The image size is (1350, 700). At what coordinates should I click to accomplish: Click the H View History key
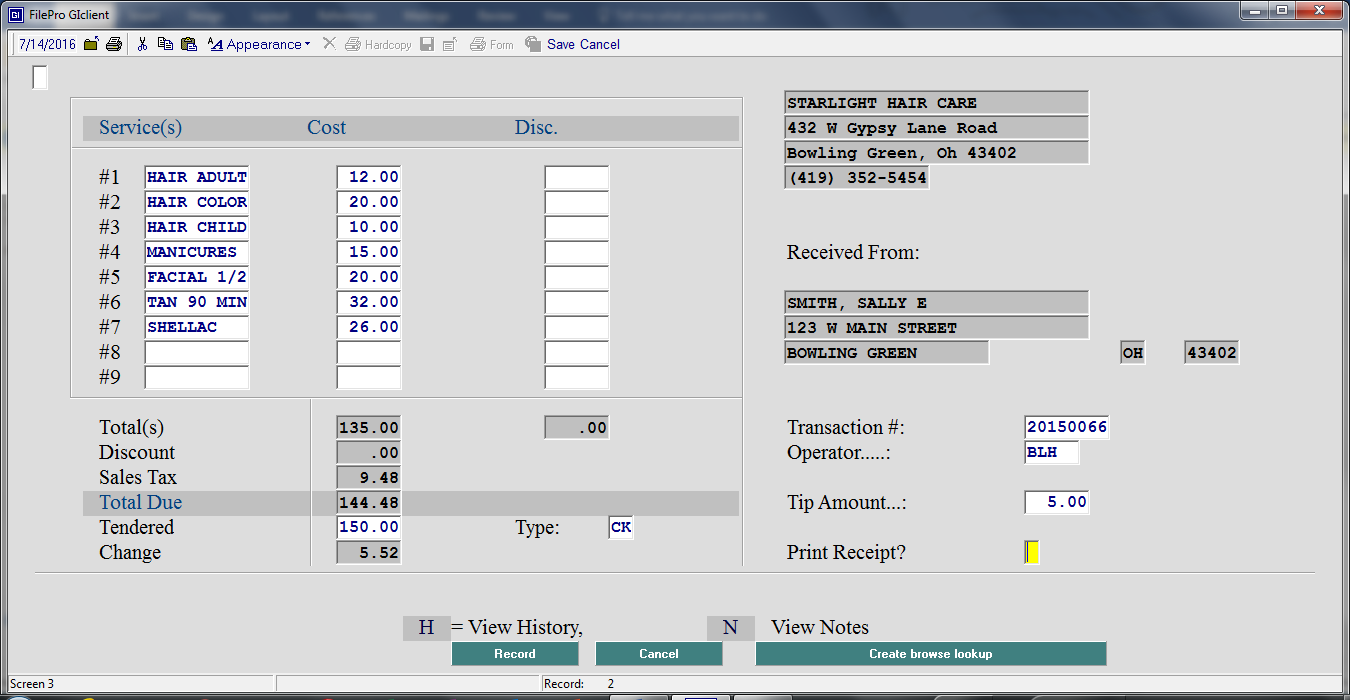point(426,628)
